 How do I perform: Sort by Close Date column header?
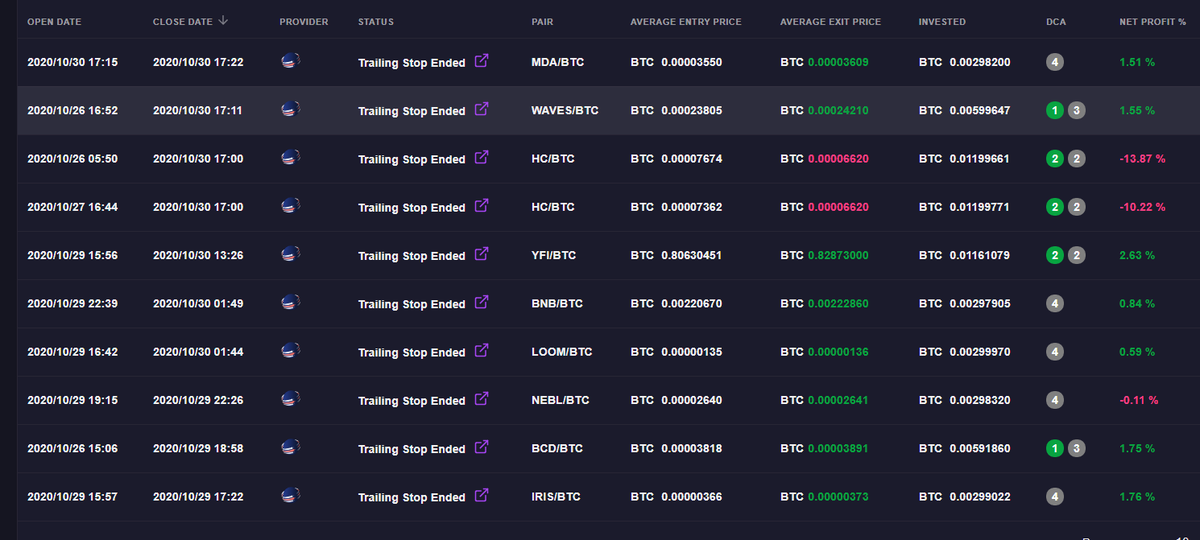[x=183, y=21]
